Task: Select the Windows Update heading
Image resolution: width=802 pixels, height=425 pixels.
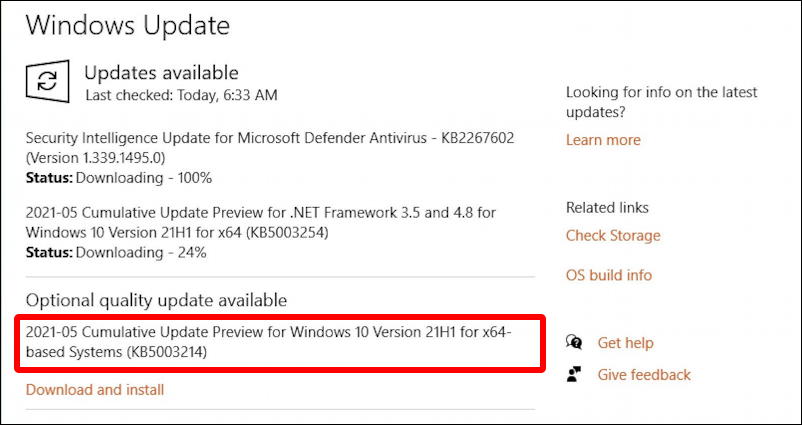Action: click(128, 25)
